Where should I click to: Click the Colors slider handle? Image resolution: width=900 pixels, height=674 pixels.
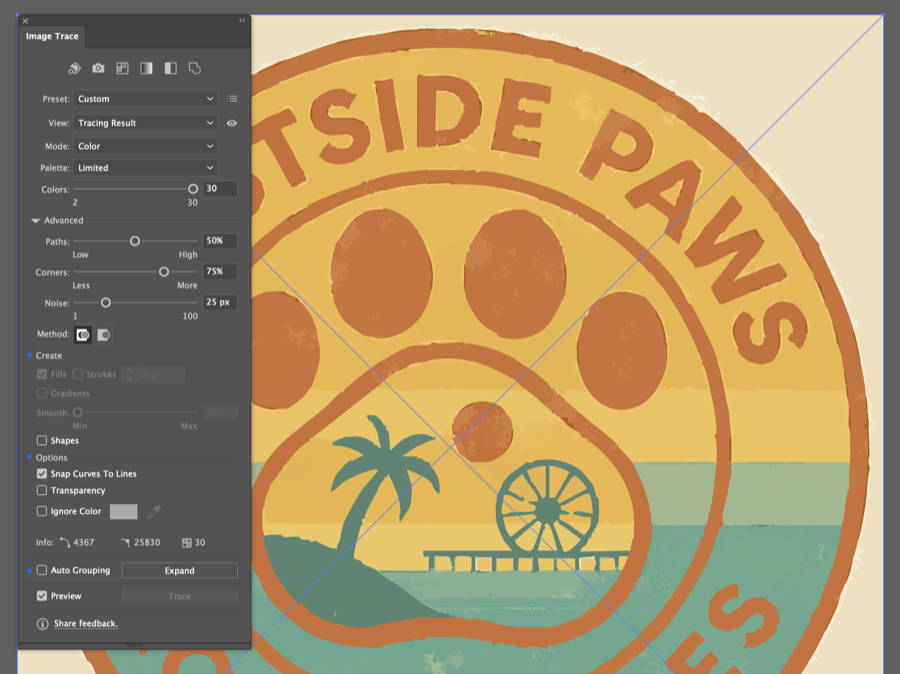(193, 189)
